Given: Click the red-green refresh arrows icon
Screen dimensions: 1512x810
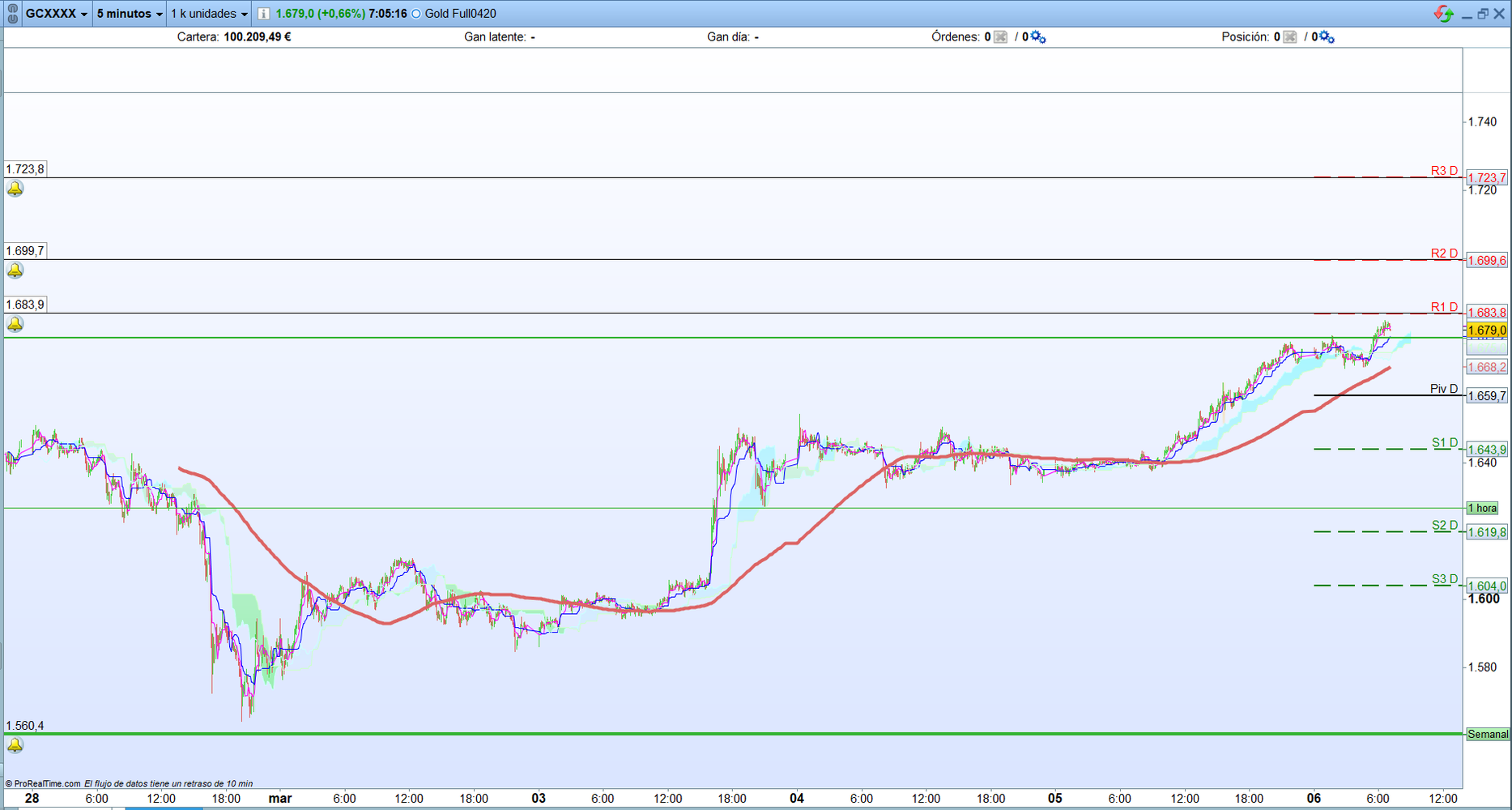Looking at the screenshot, I should [1443, 14].
